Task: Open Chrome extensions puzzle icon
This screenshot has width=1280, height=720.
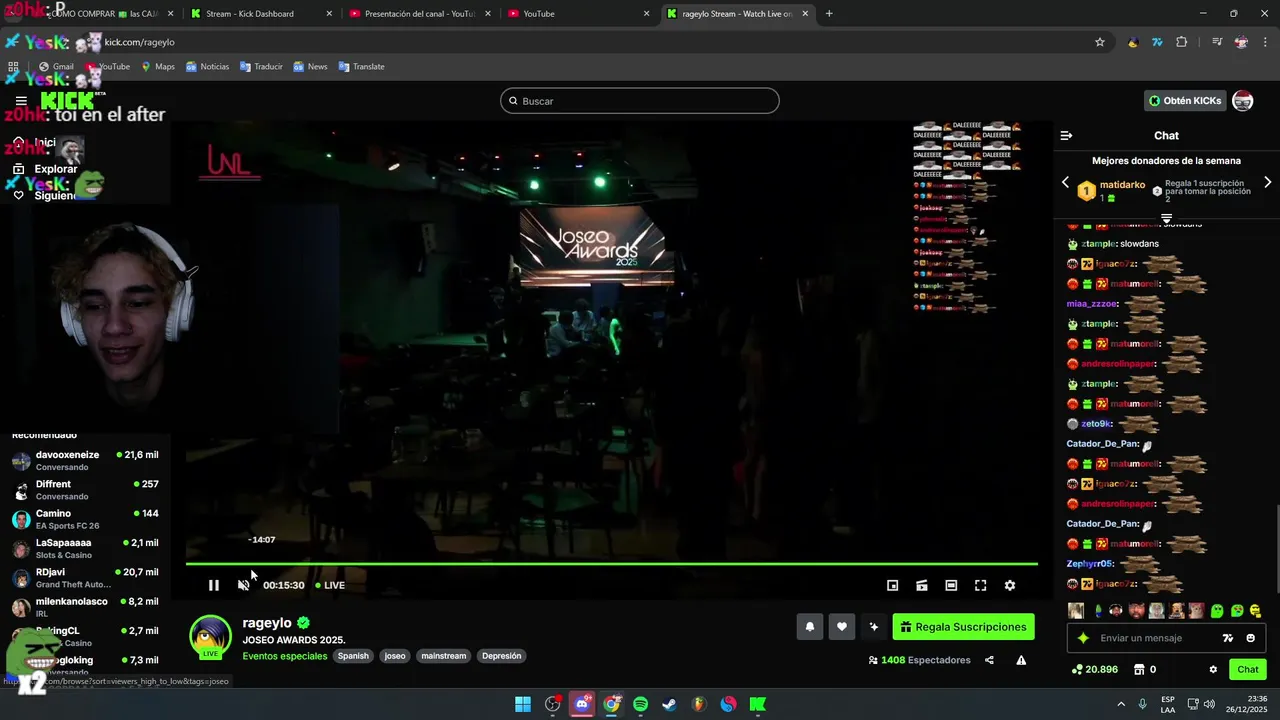Action: point(1182,42)
